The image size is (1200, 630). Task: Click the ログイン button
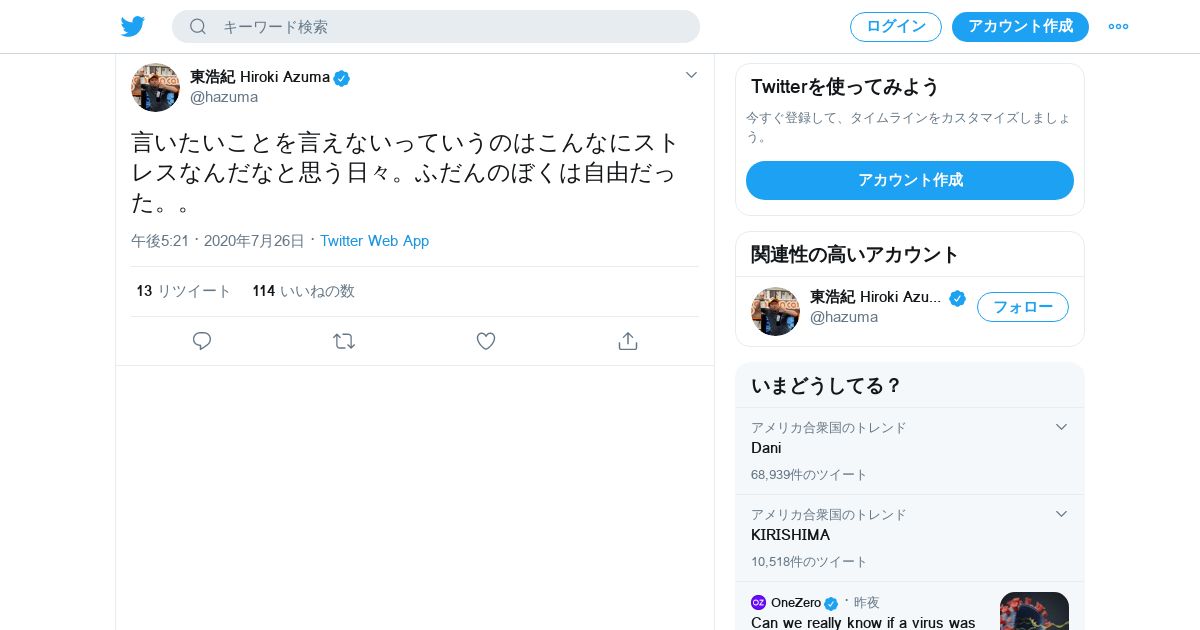tap(895, 26)
